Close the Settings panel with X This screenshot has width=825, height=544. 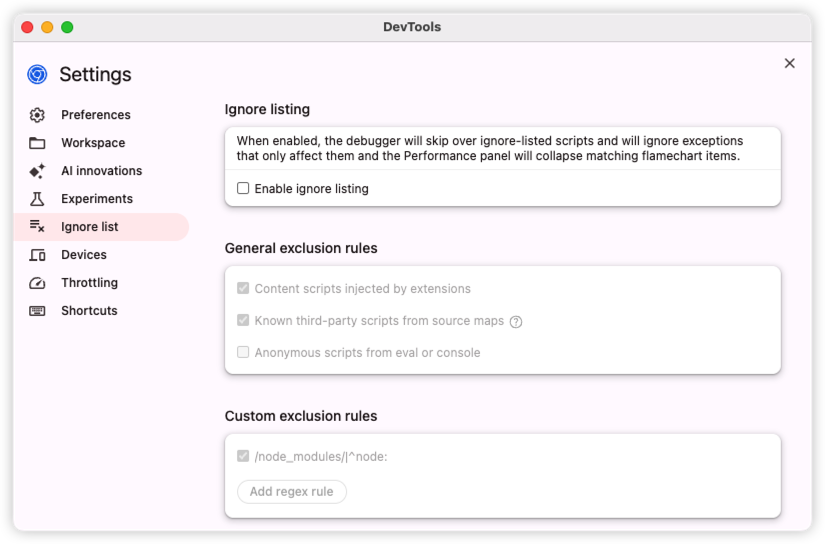click(790, 63)
